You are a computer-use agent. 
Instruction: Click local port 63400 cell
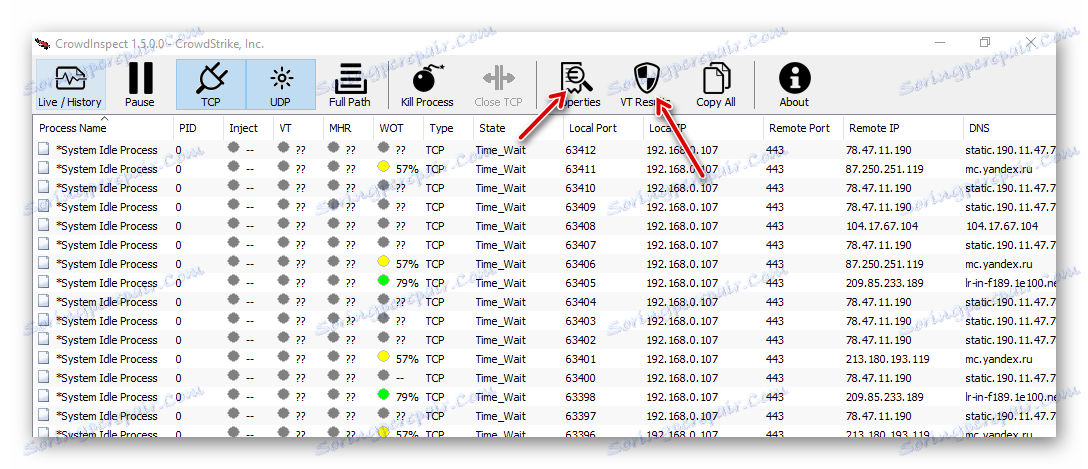click(581, 378)
